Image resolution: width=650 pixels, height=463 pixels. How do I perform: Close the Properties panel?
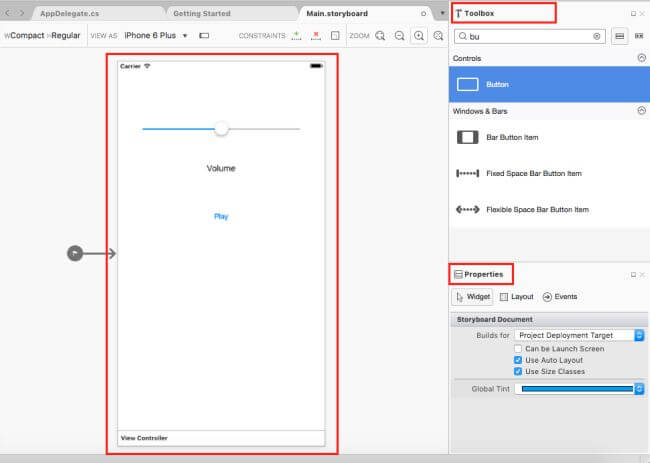642,275
